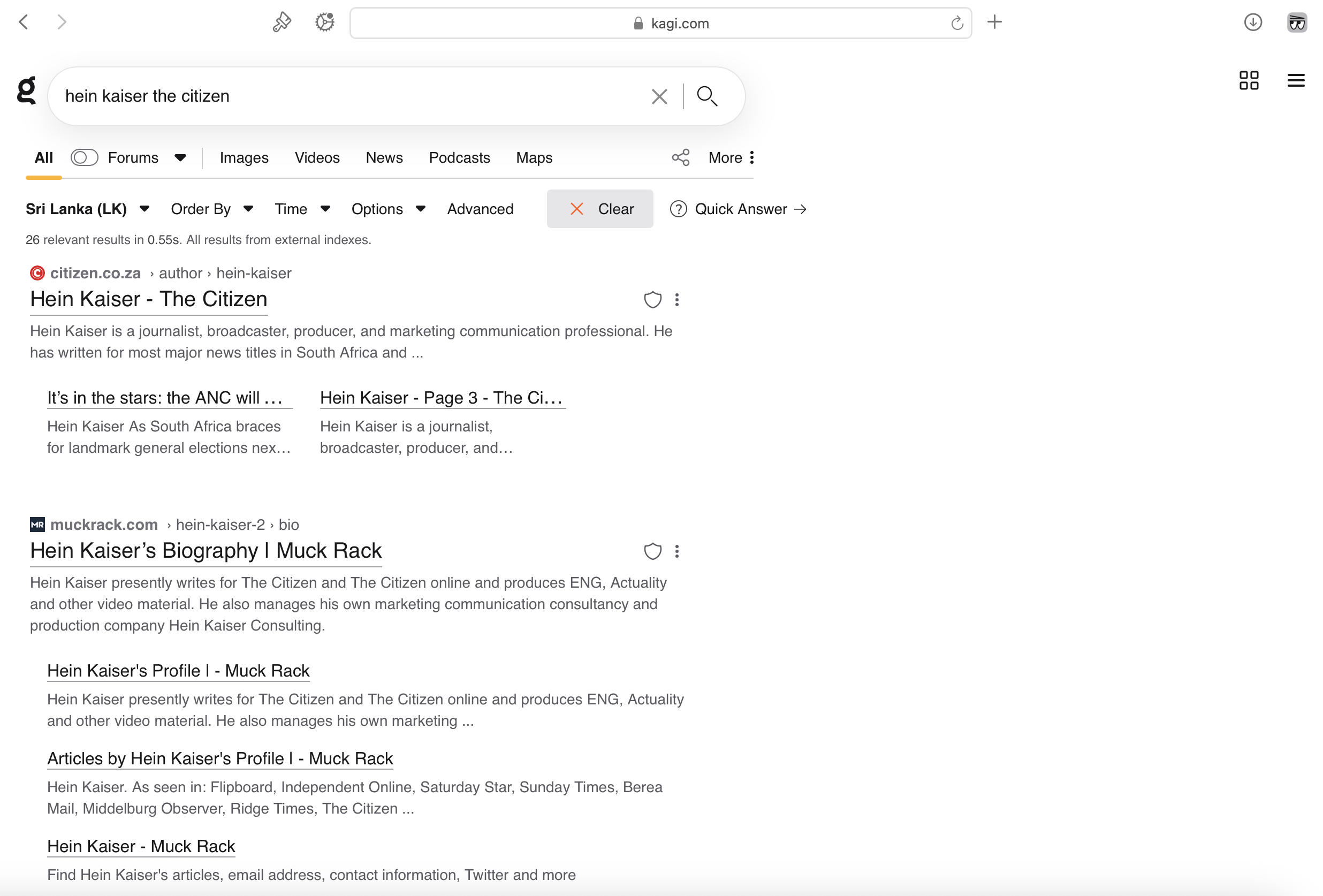Click the magnifying glass search icon
The width and height of the screenshot is (1323, 896).
tap(706, 96)
